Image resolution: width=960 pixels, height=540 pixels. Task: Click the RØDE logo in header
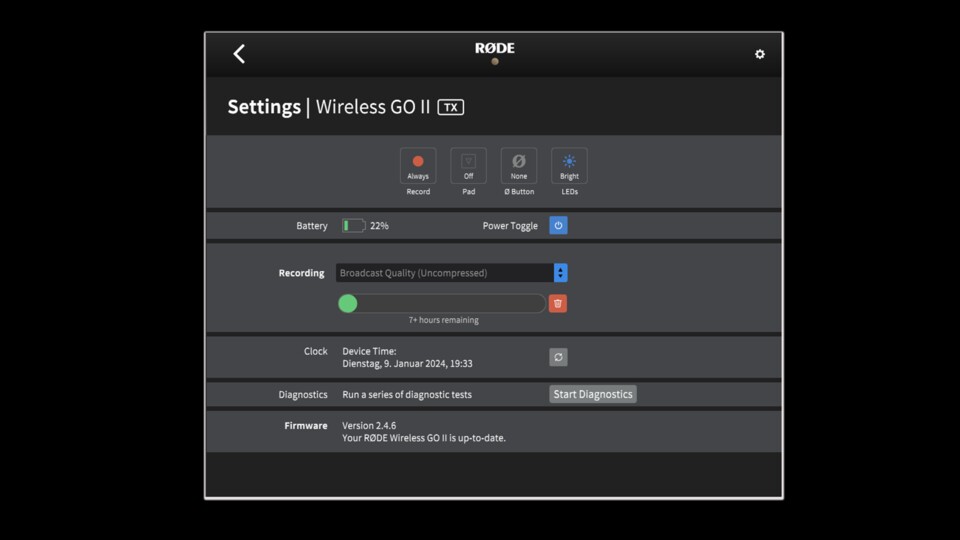494,49
